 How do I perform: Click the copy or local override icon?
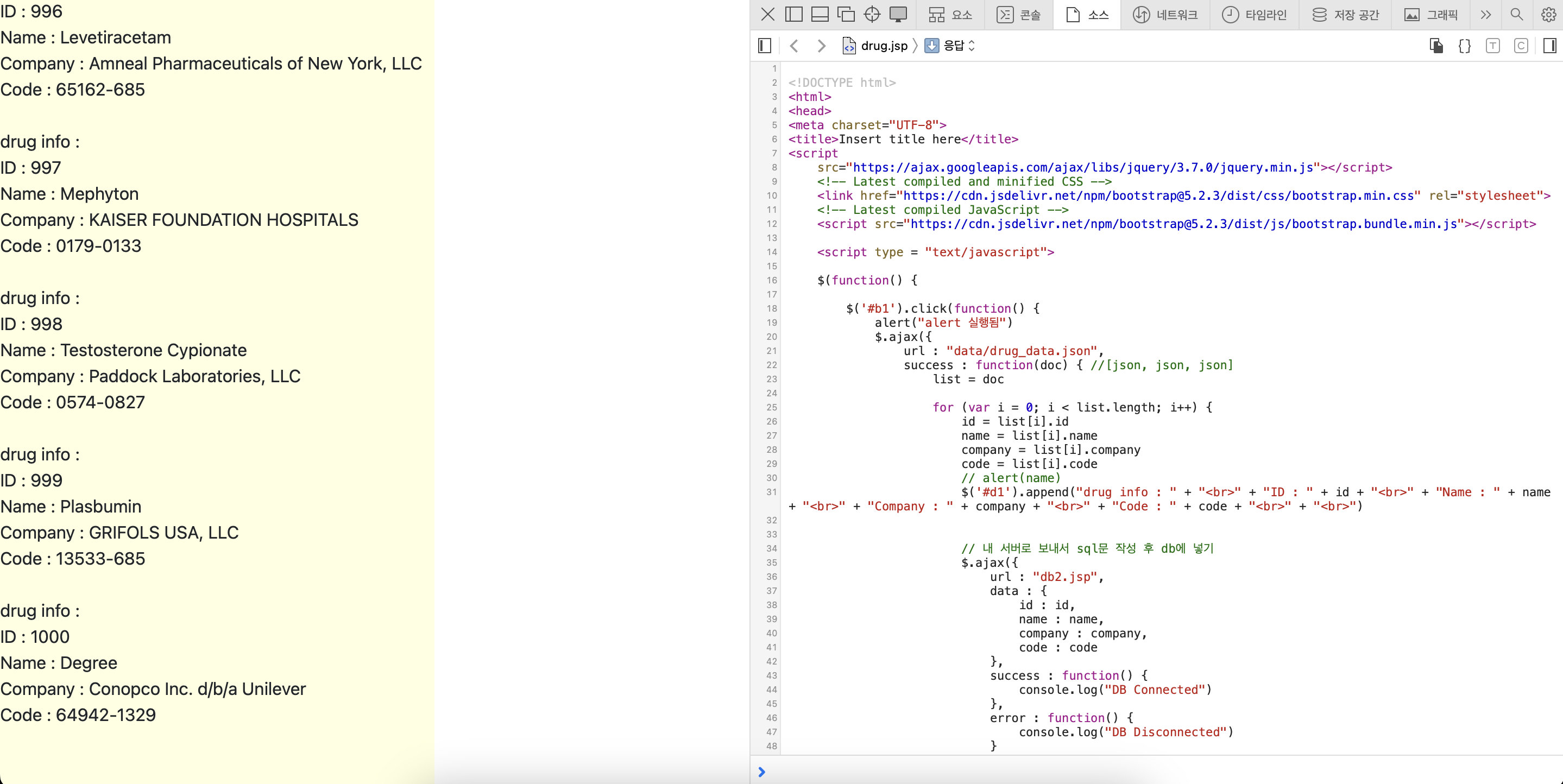click(x=1436, y=46)
